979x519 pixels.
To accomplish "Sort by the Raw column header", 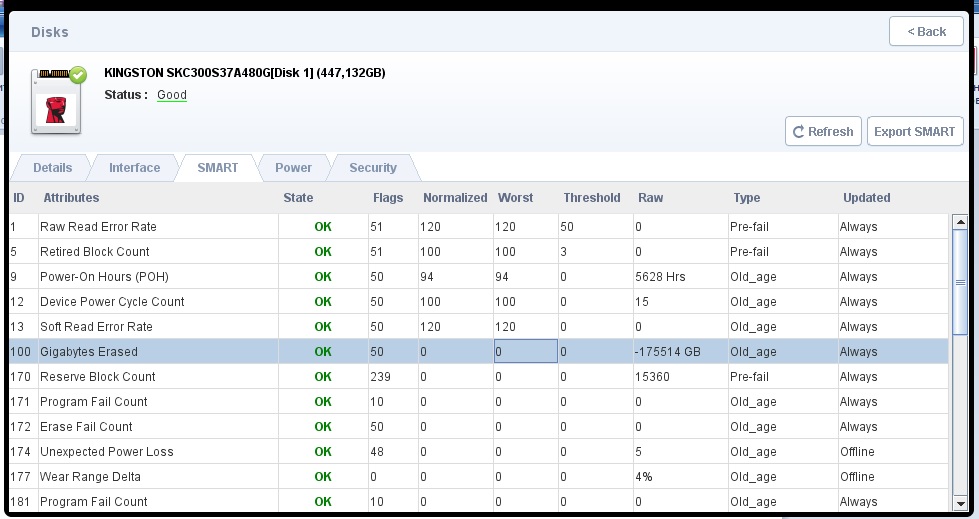I will pos(650,197).
